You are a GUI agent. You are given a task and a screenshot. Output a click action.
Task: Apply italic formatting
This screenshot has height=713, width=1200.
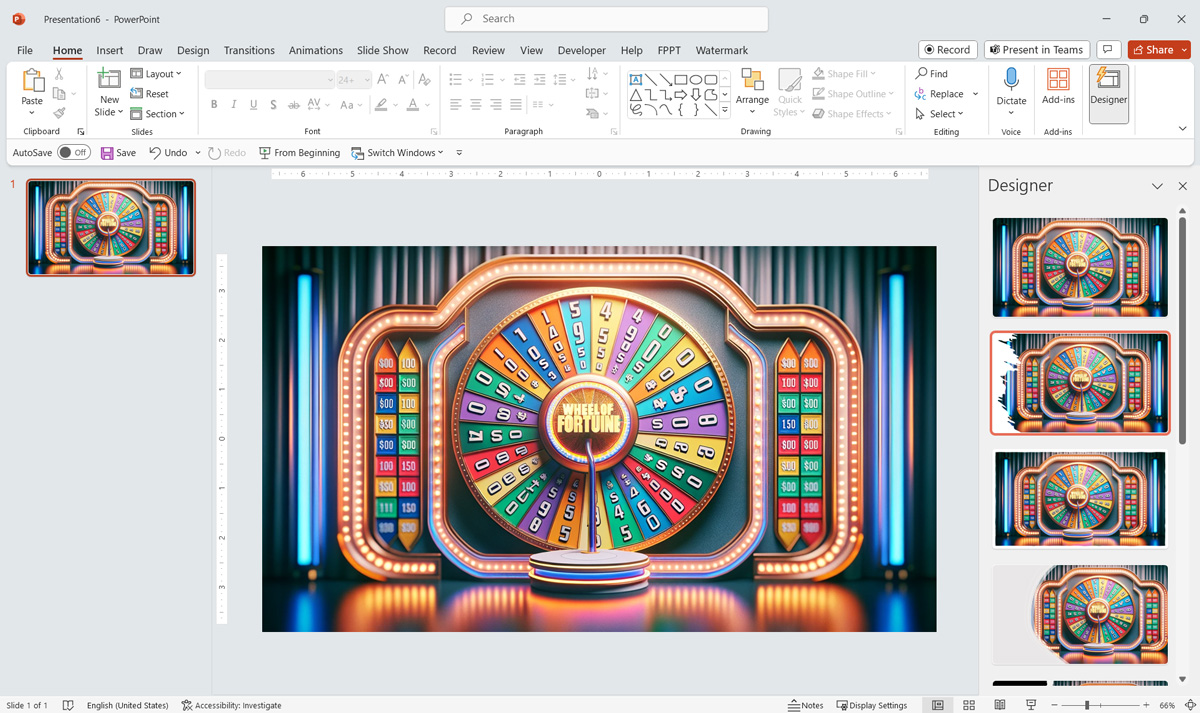[x=233, y=104]
